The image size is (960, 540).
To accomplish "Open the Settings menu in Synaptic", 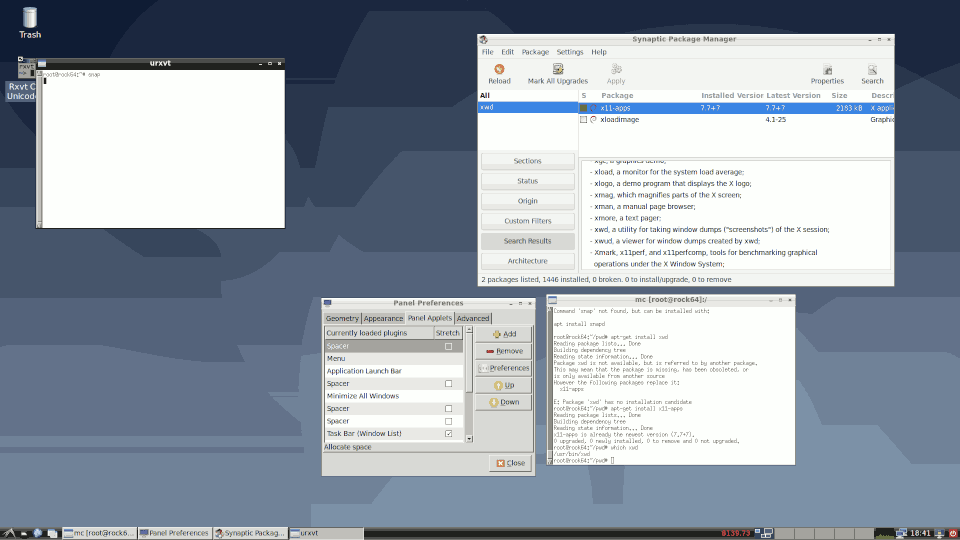I will pos(570,52).
